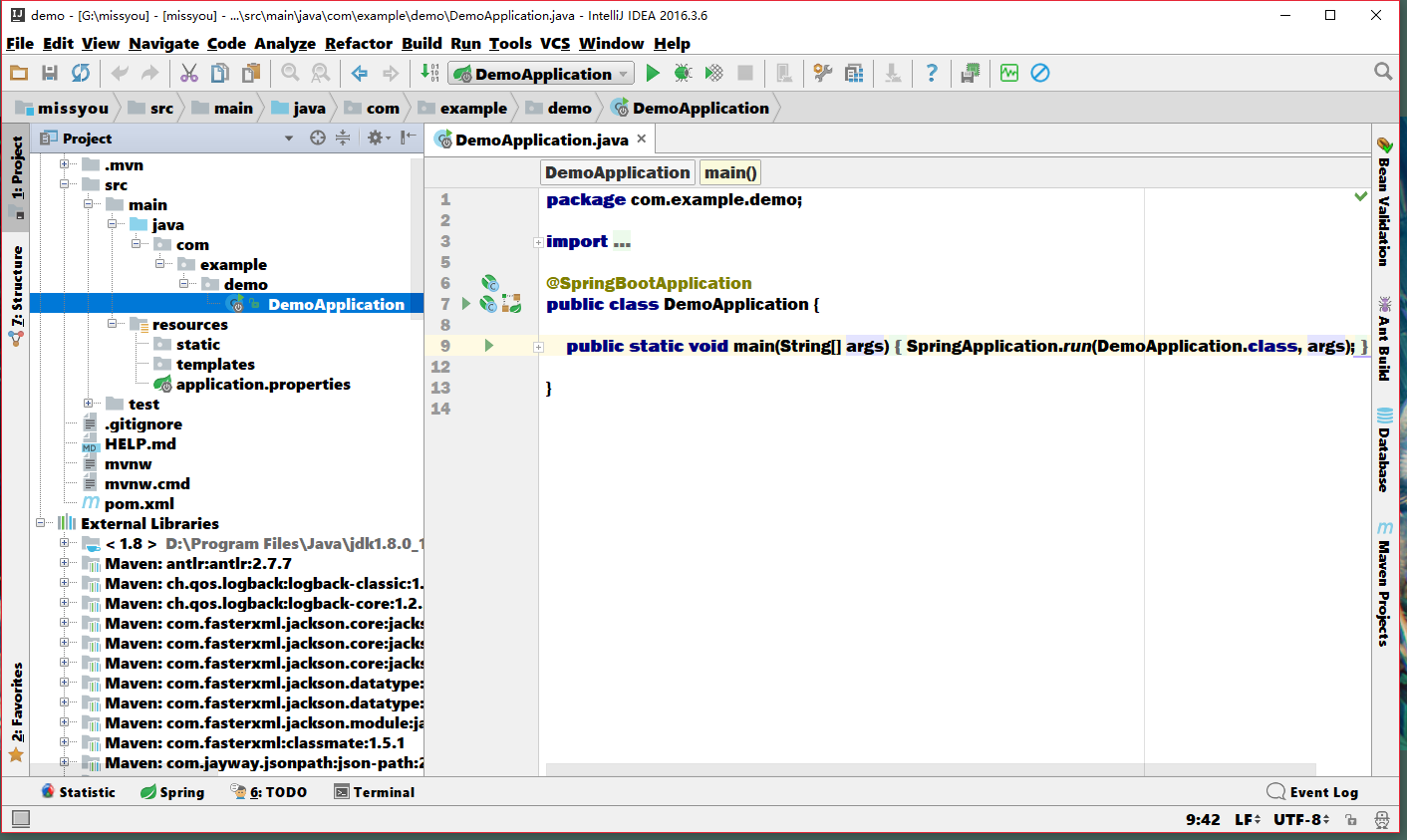Click the Hector inspector icon in status bar

click(x=1381, y=819)
